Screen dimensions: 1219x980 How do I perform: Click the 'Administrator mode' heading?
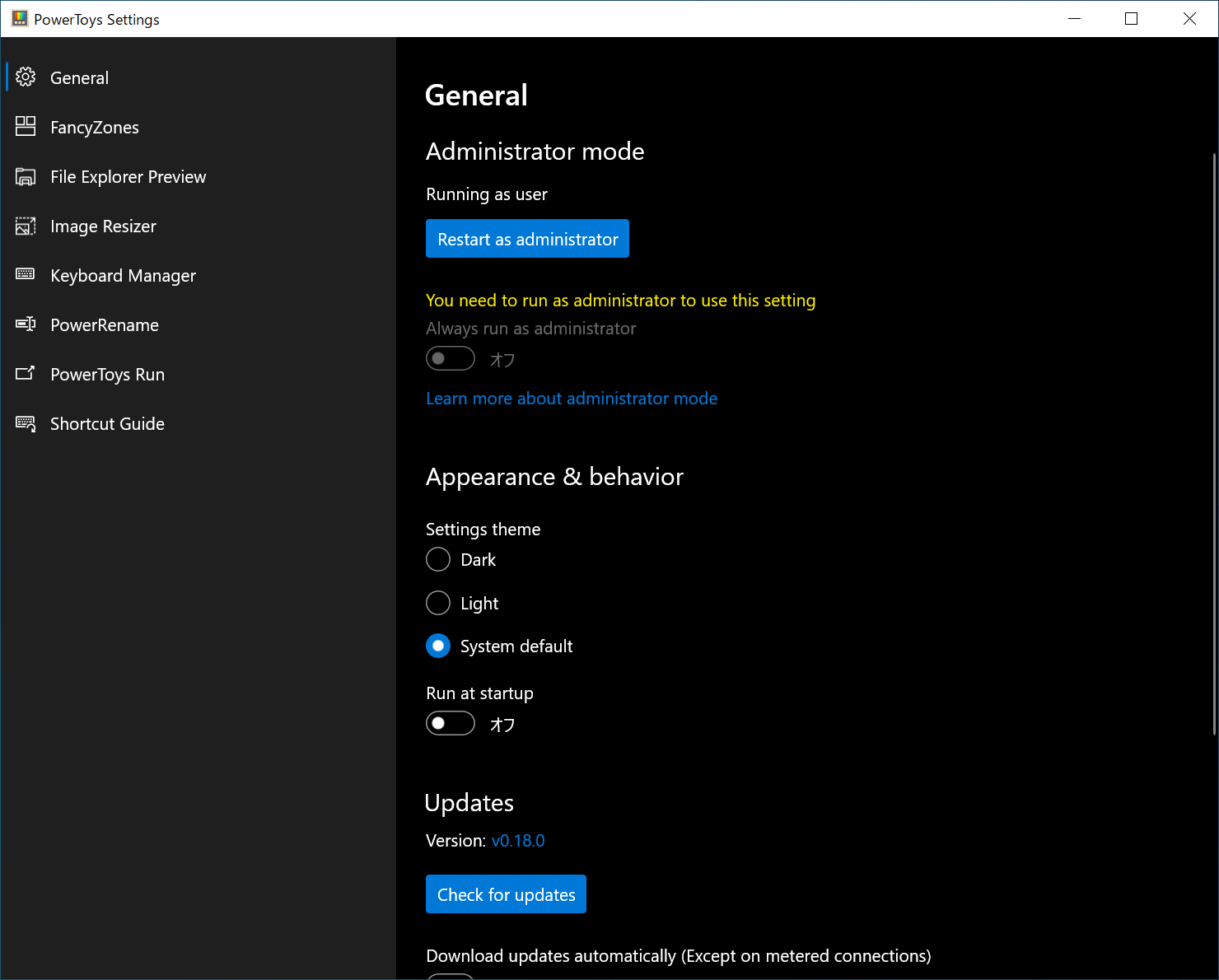(x=535, y=152)
